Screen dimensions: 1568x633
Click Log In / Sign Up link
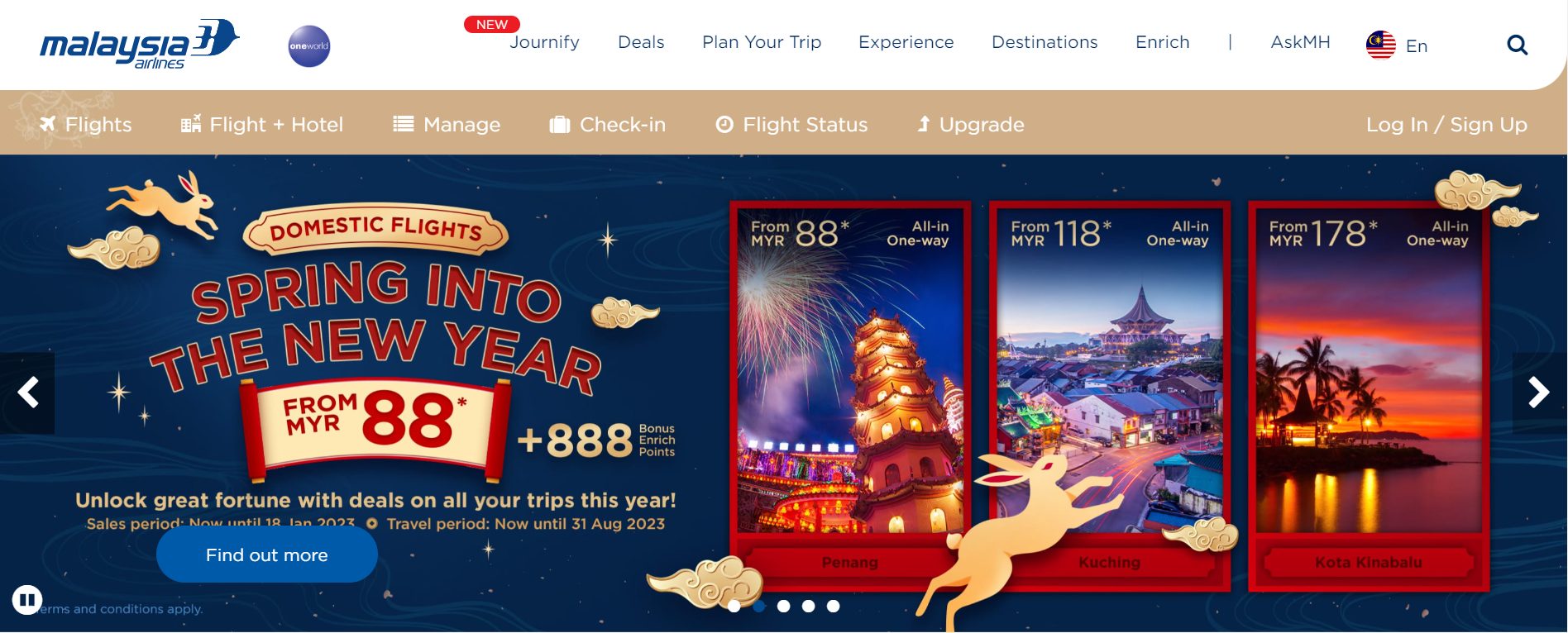pos(1446,125)
